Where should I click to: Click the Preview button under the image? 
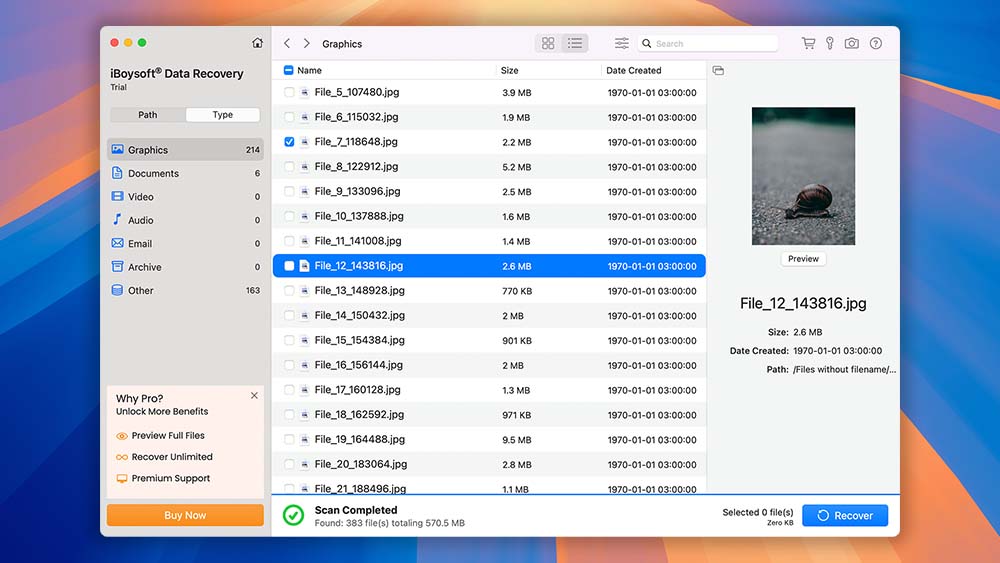pyautogui.click(x=803, y=259)
